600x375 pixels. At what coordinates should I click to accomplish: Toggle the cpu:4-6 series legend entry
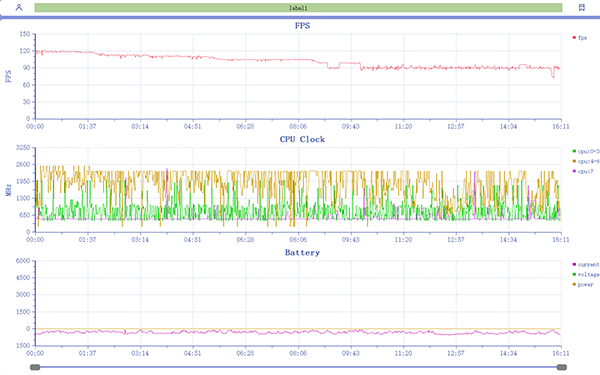586,161
